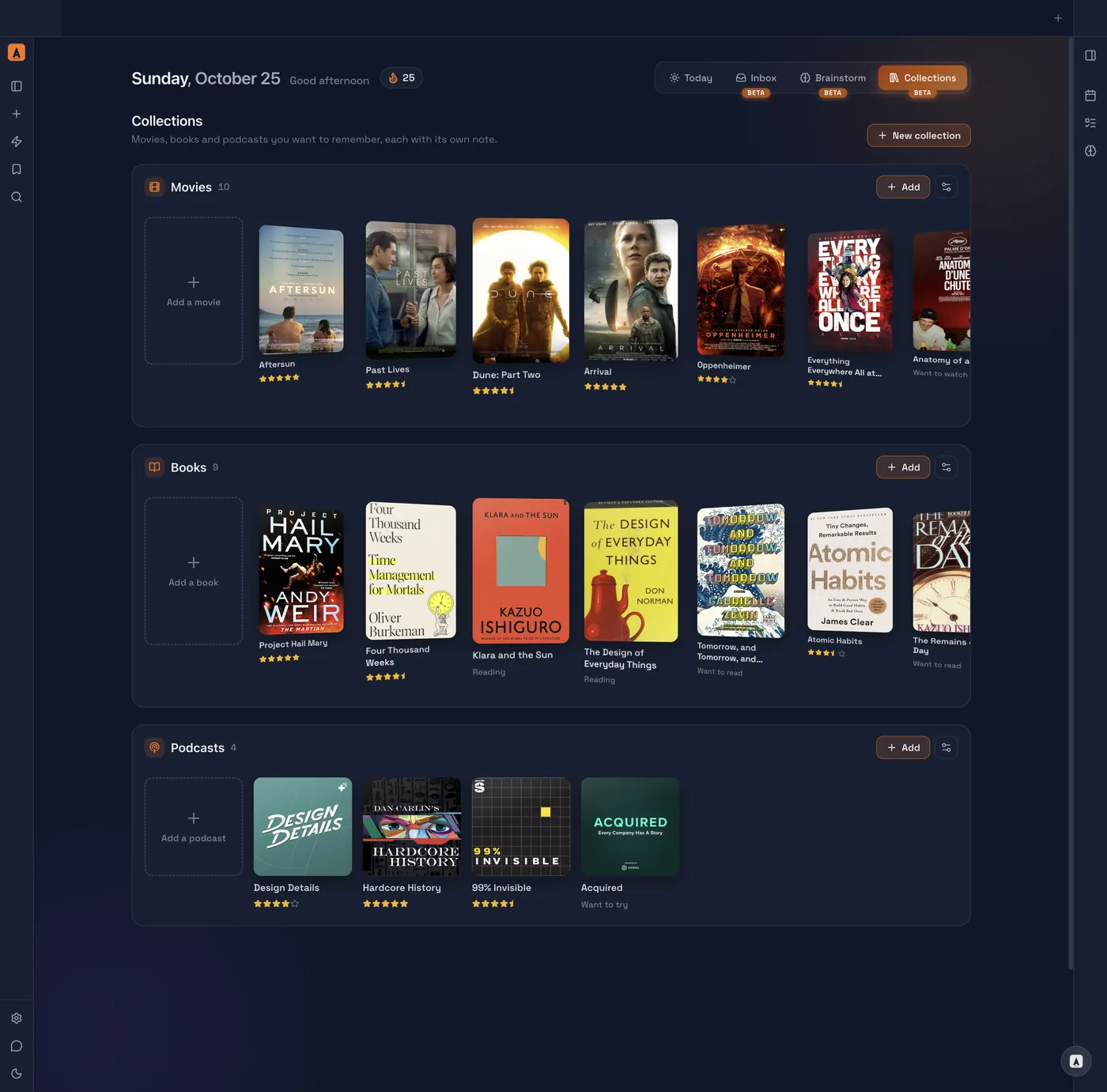Viewport: 1107px width, 1092px height.
Task: Switch to the Today tab
Action: (x=691, y=78)
